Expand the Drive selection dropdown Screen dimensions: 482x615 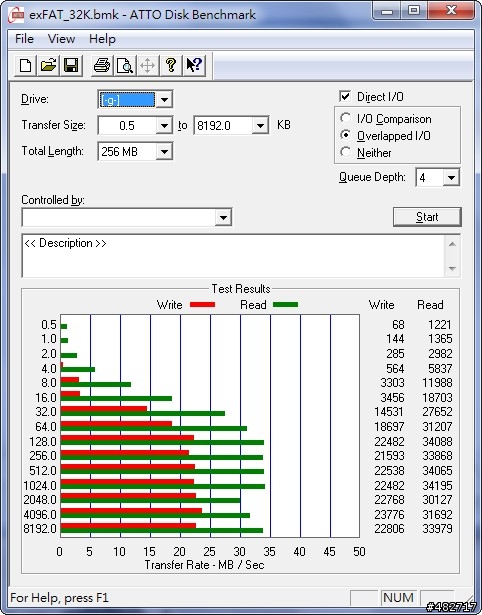(x=164, y=100)
